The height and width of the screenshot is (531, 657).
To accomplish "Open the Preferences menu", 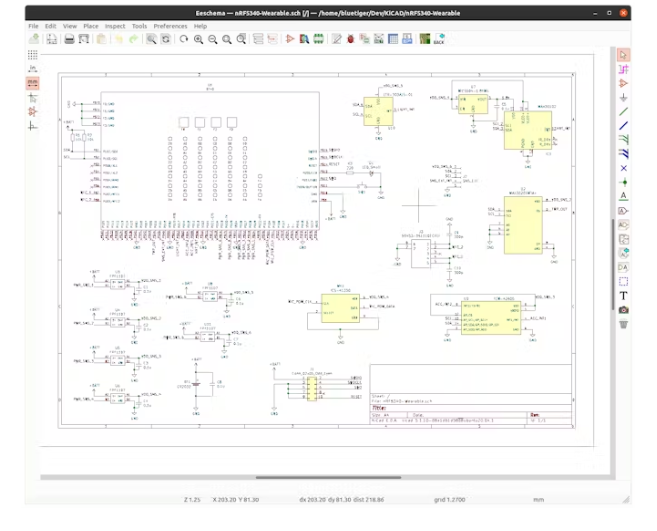I will coord(170,25).
